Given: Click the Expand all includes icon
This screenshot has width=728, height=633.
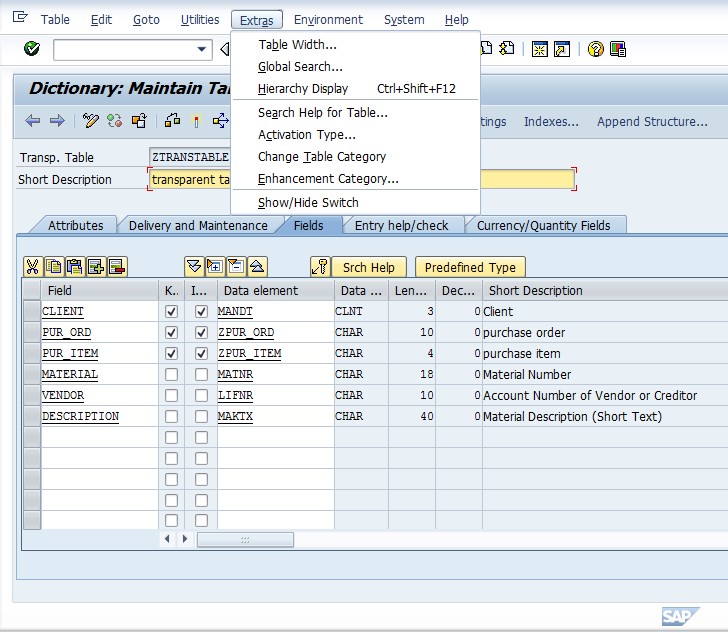Looking at the screenshot, I should tap(194, 267).
